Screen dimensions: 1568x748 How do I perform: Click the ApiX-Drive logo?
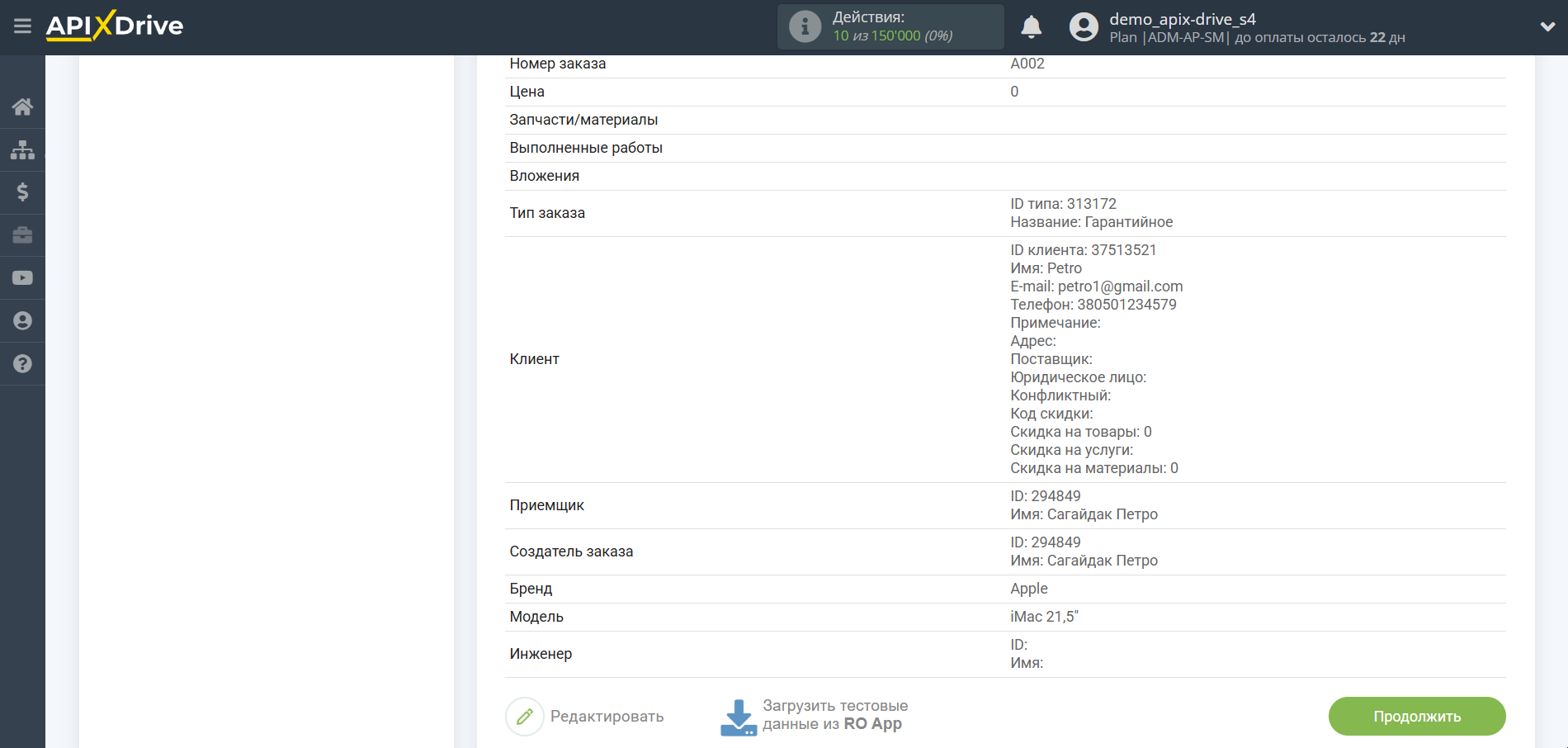[115, 26]
